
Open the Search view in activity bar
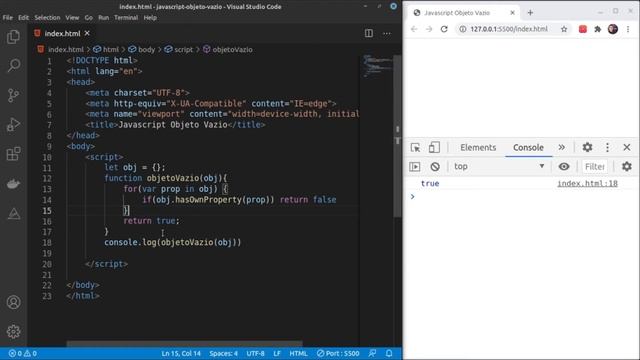pyautogui.click(x=13, y=65)
